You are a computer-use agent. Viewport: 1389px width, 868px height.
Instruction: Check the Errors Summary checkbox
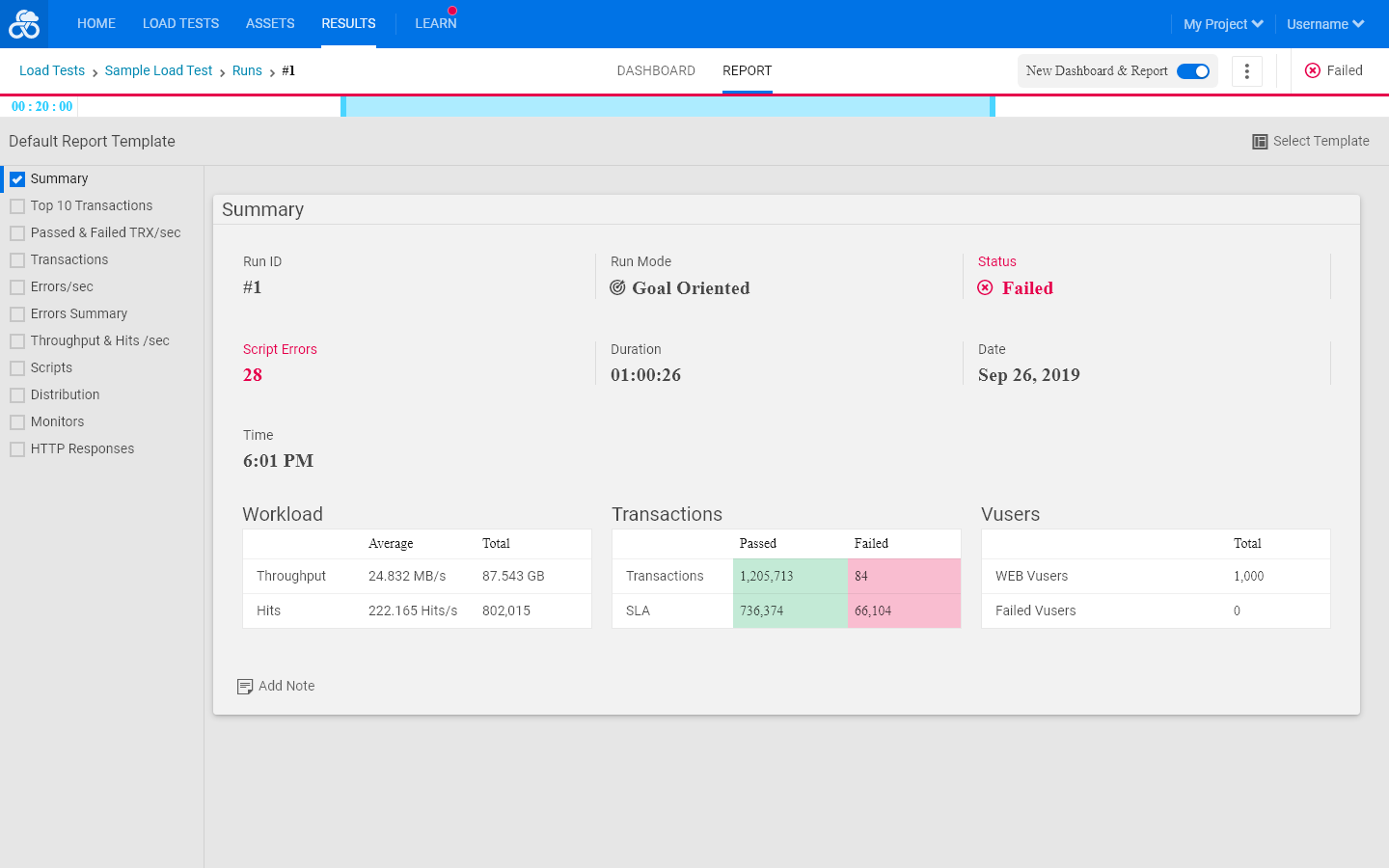[17, 314]
